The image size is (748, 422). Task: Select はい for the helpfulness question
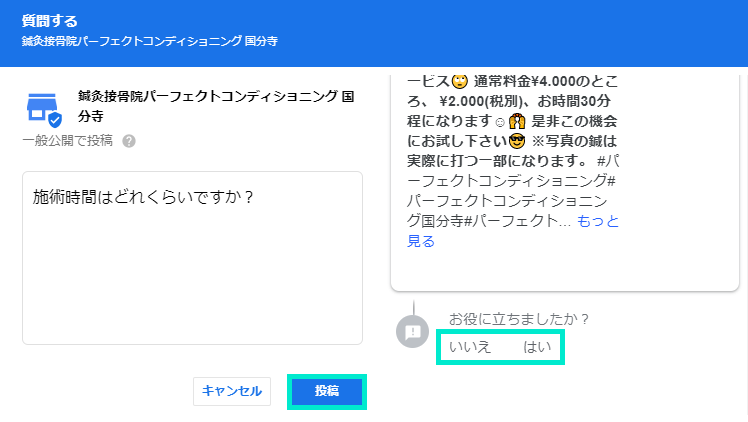pos(537,347)
